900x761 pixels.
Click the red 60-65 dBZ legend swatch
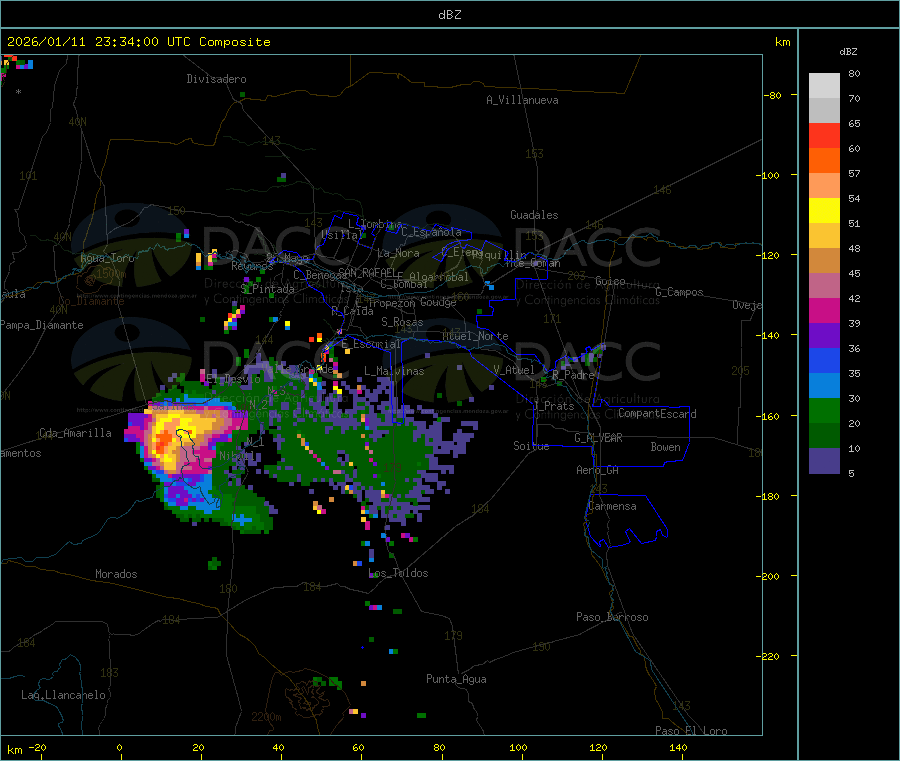(824, 135)
